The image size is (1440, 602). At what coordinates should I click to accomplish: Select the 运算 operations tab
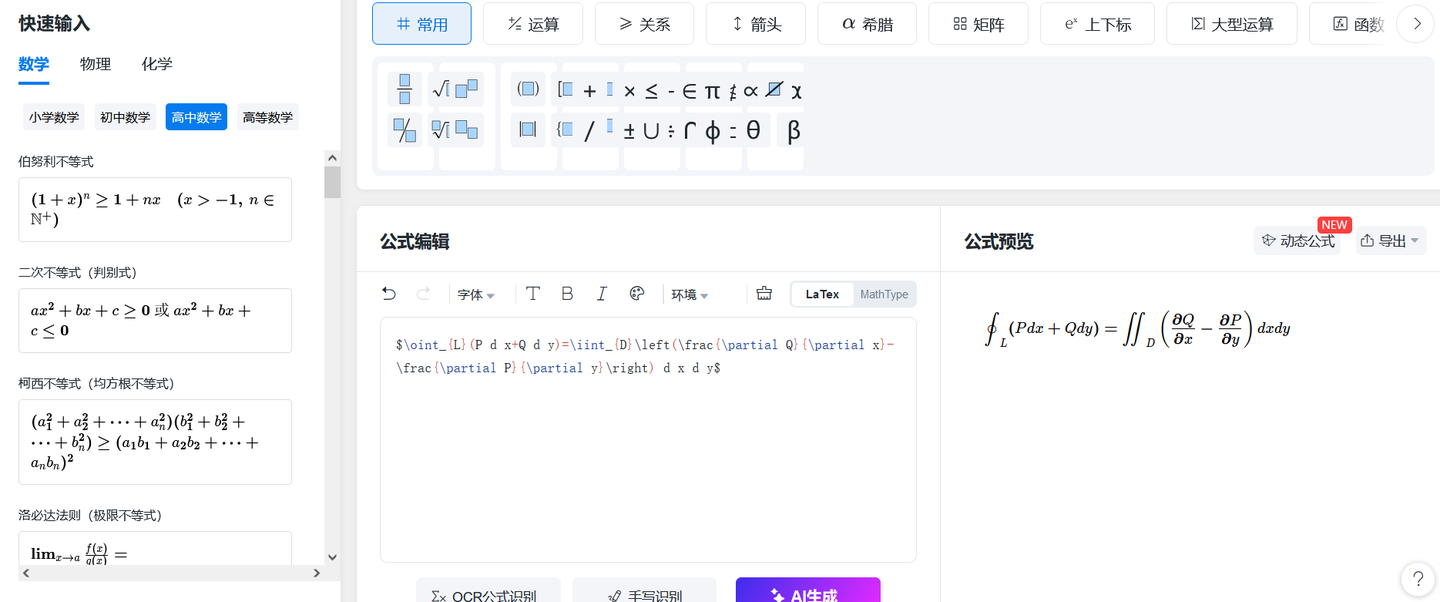pos(533,24)
